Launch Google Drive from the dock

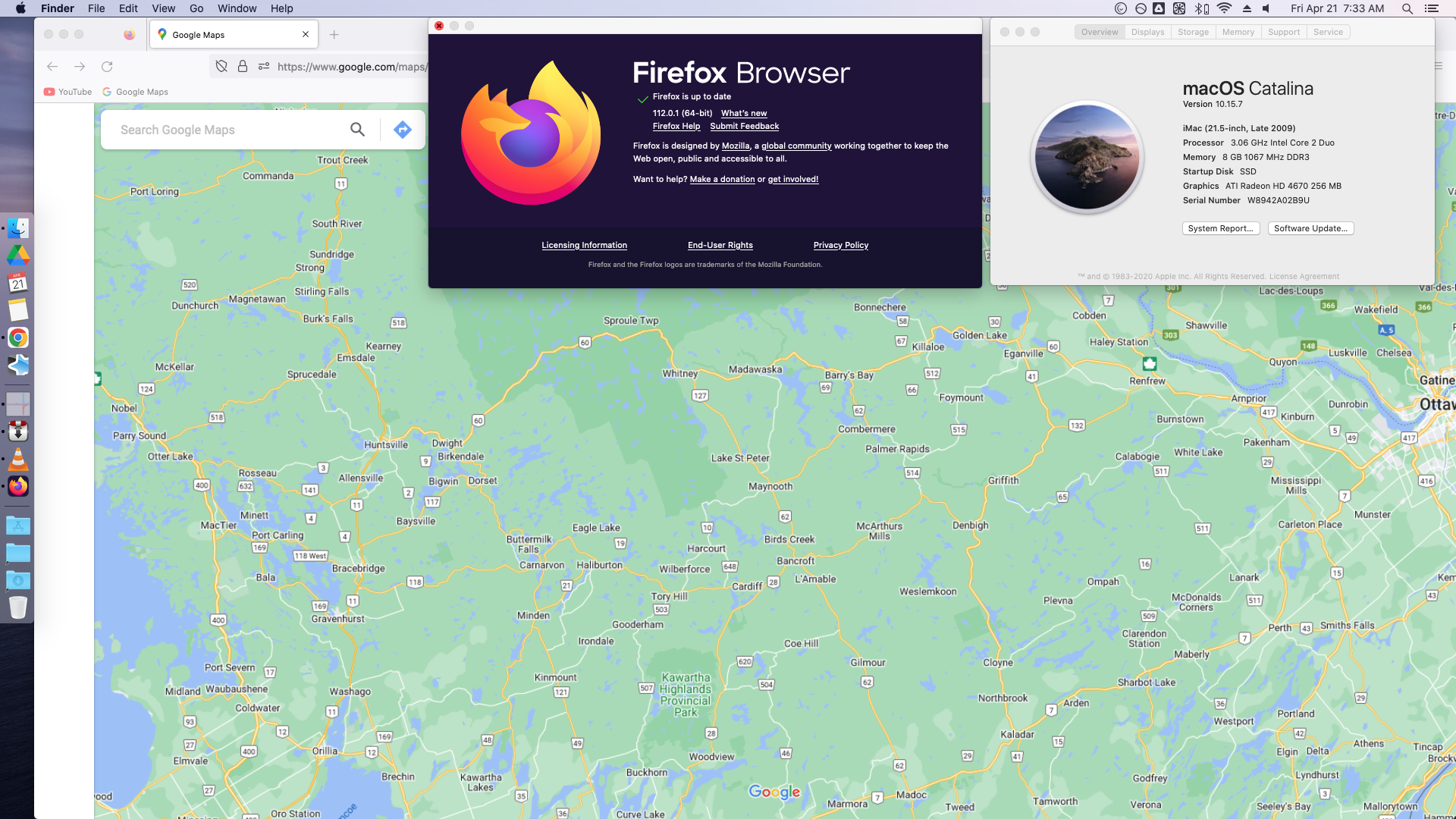point(18,256)
